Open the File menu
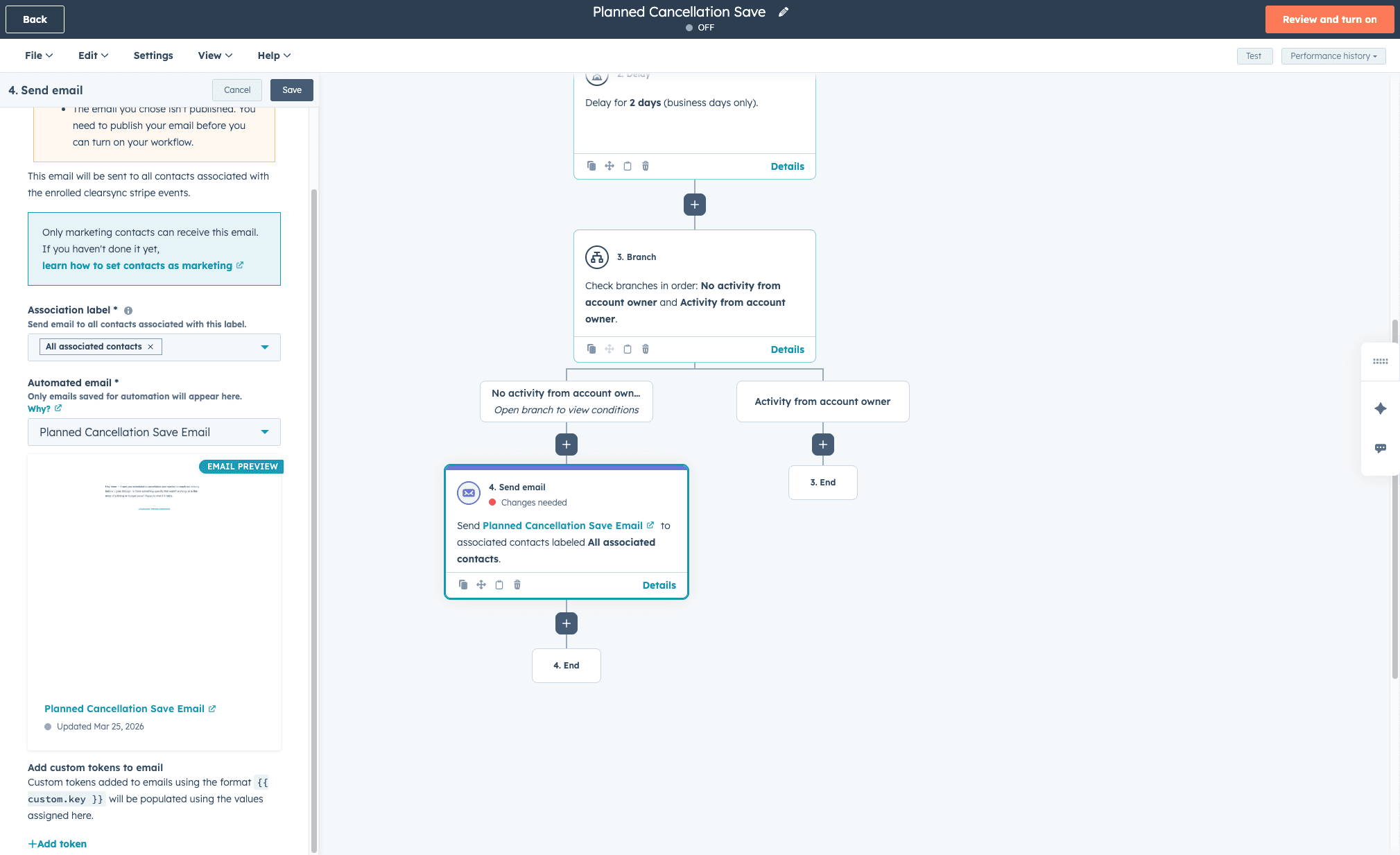Image resolution: width=1400 pixels, height=855 pixels. click(39, 55)
